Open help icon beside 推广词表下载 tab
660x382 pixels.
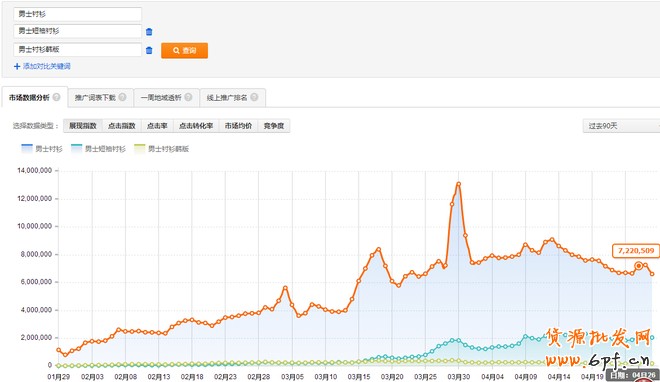tap(122, 97)
